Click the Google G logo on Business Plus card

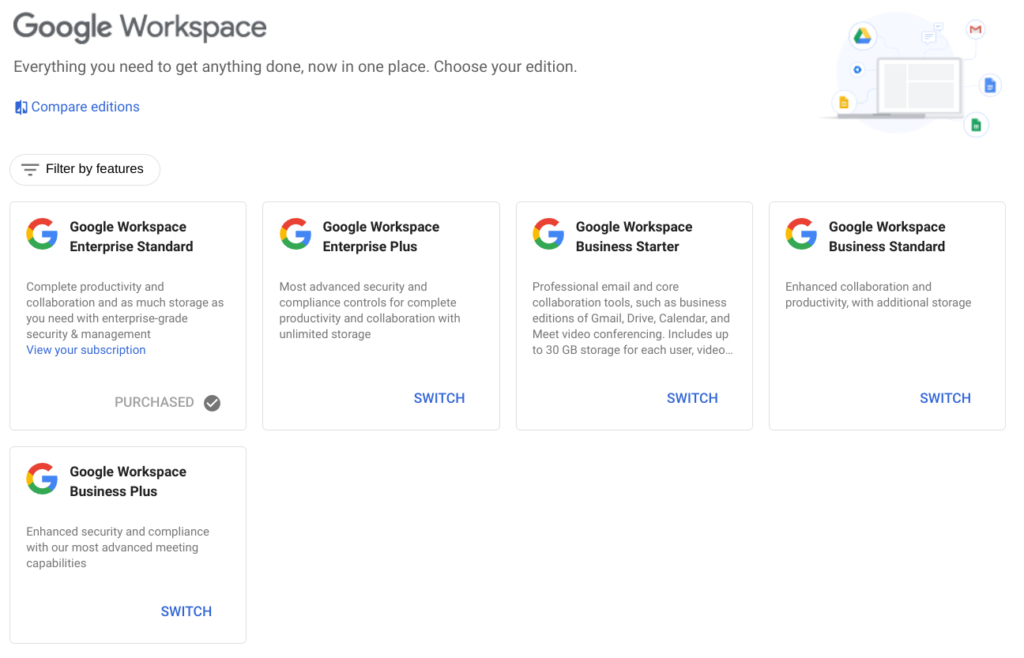point(41,479)
